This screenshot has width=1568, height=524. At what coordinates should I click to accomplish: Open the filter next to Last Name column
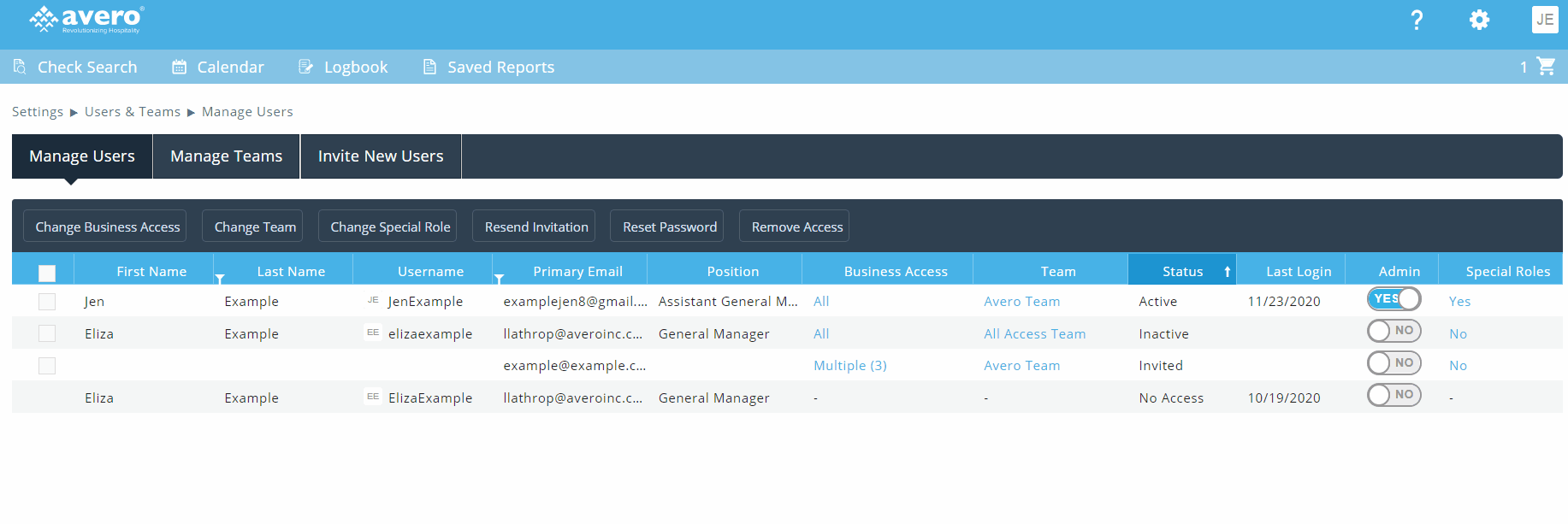pyautogui.click(x=220, y=279)
